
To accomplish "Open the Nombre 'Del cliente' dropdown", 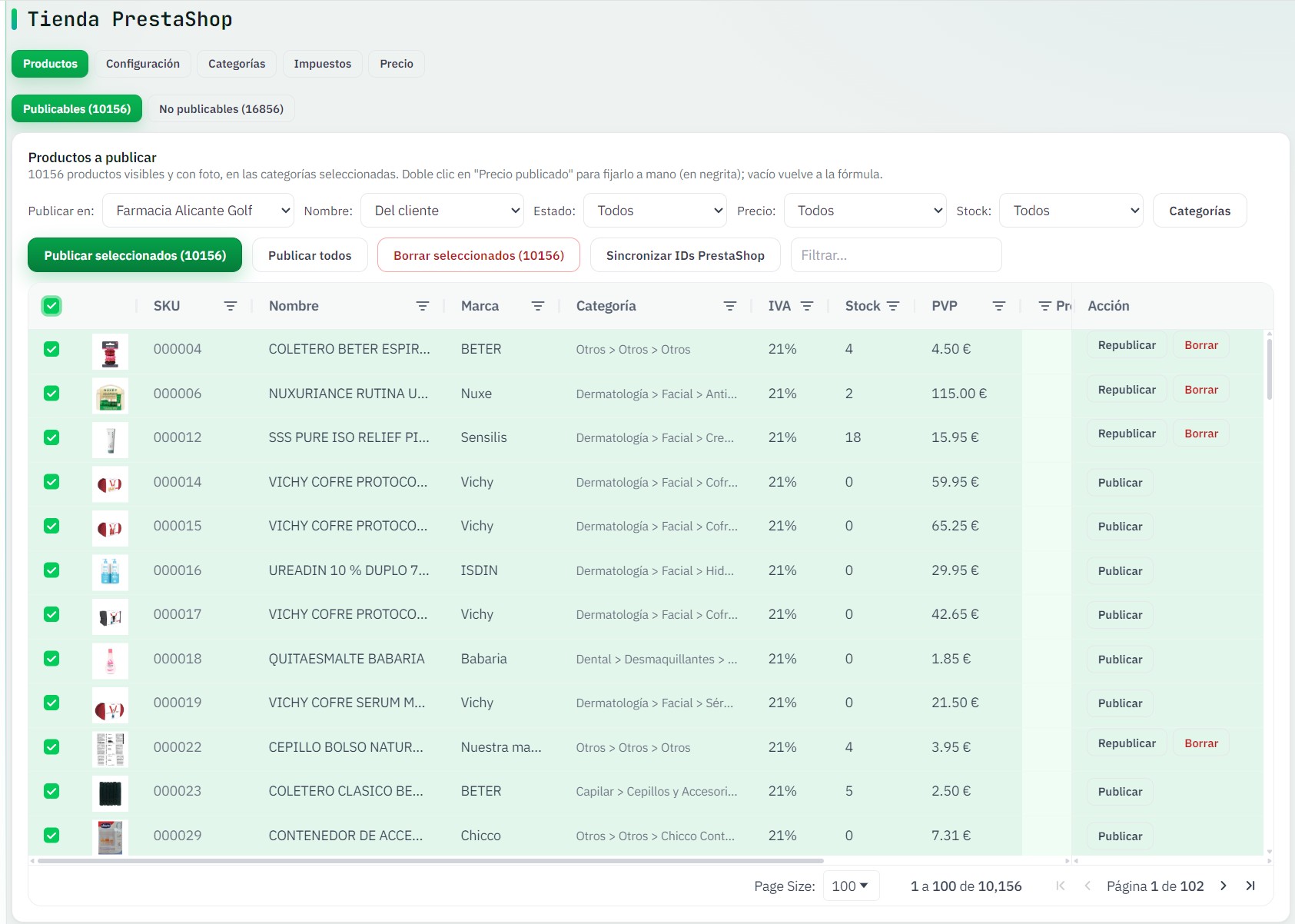I will 442,211.
